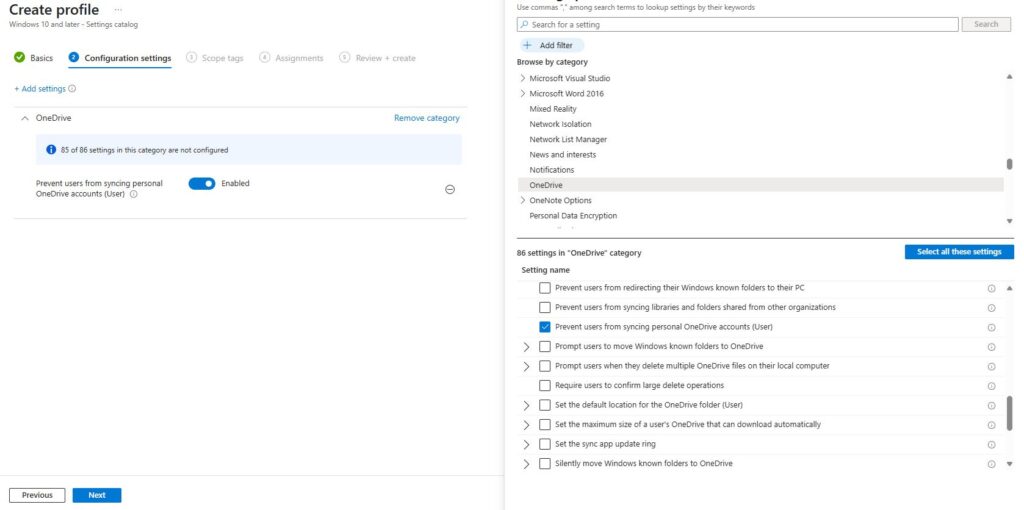Click the Remove category link
The height and width of the screenshot is (510, 1024).
click(426, 118)
